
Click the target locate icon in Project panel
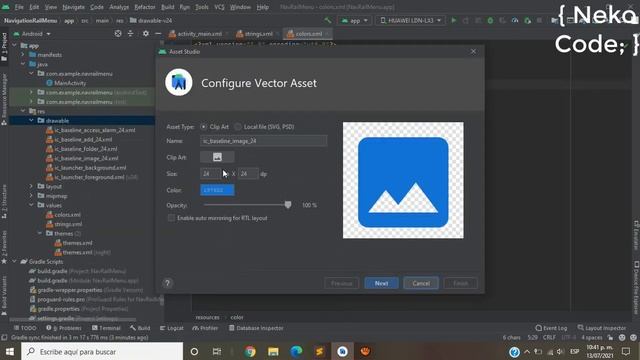point(118,33)
